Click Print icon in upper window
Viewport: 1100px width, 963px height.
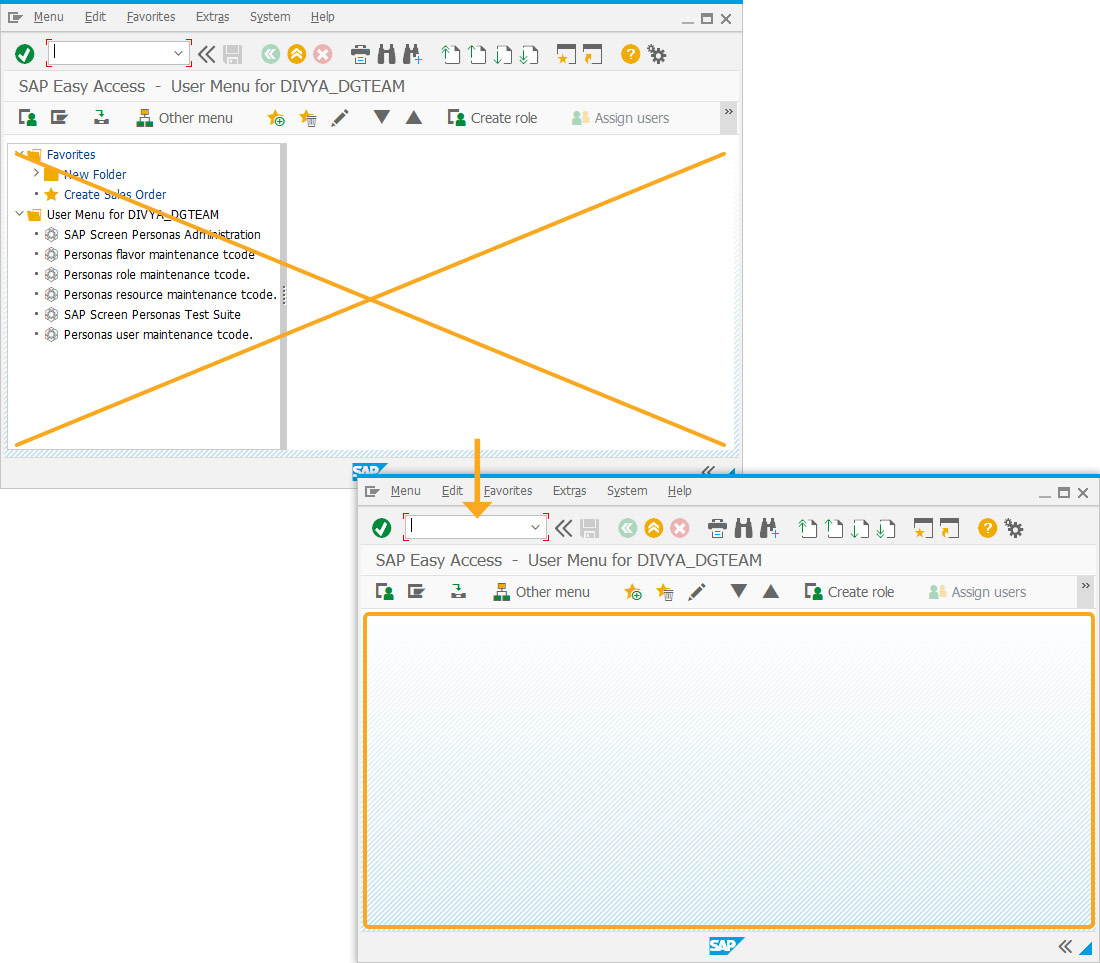tap(360, 54)
